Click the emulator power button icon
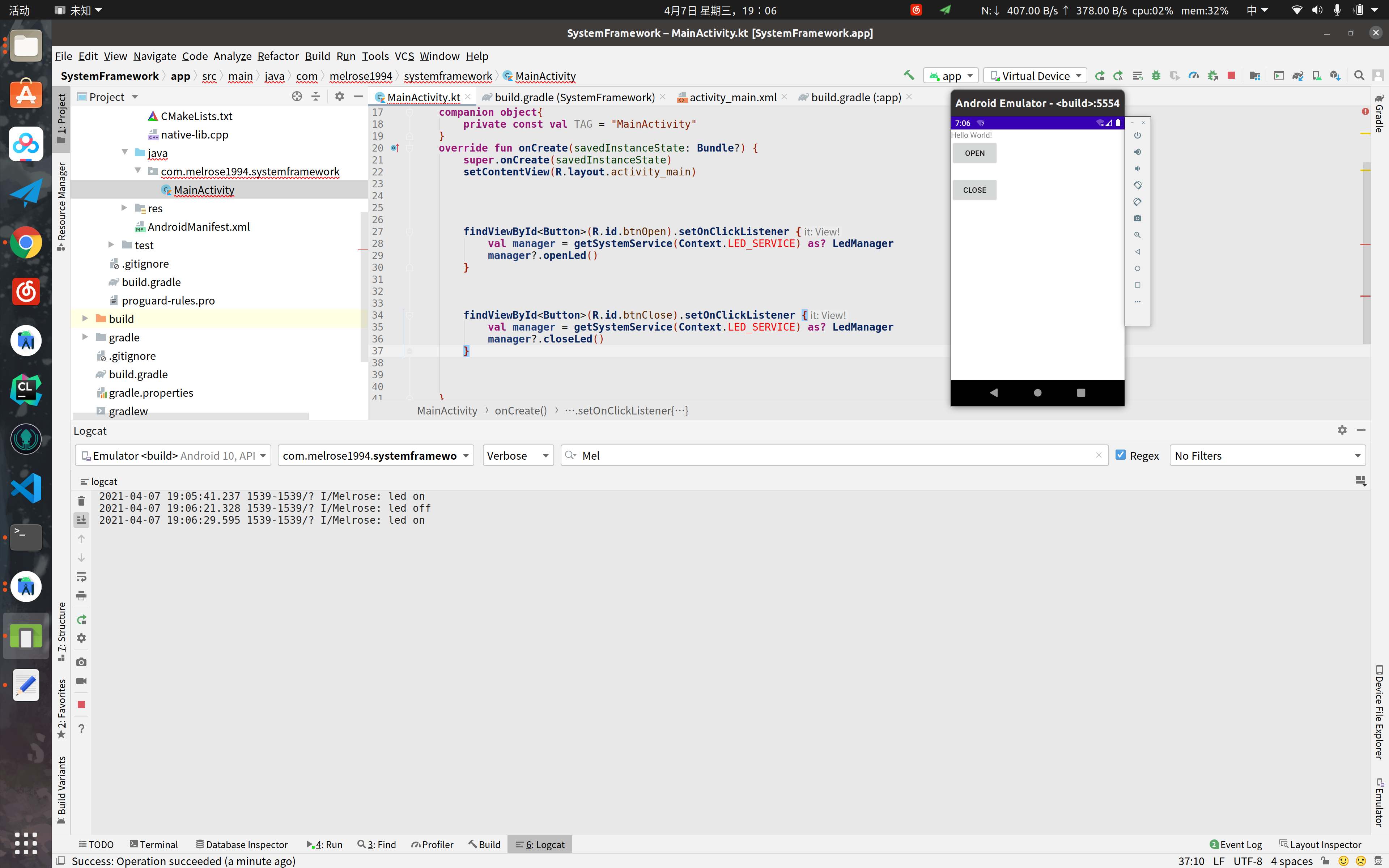 (x=1137, y=136)
